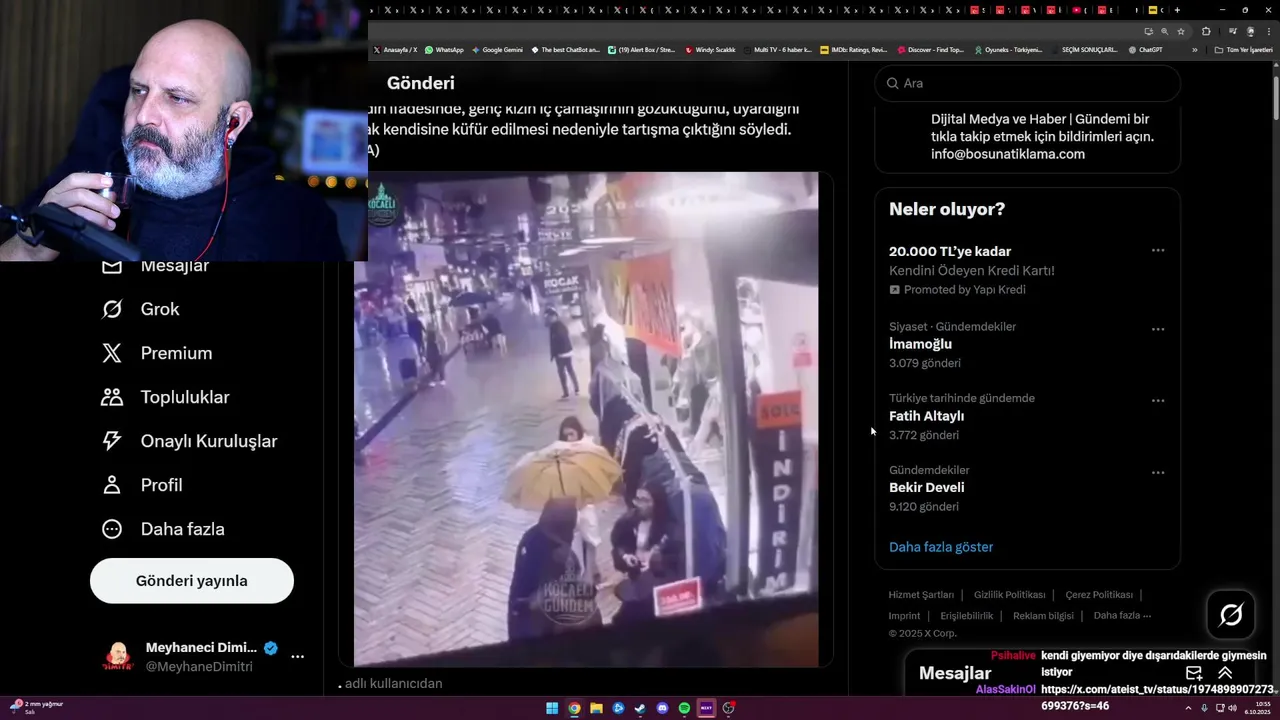Open Discord from the taskbar

[x=662, y=708]
